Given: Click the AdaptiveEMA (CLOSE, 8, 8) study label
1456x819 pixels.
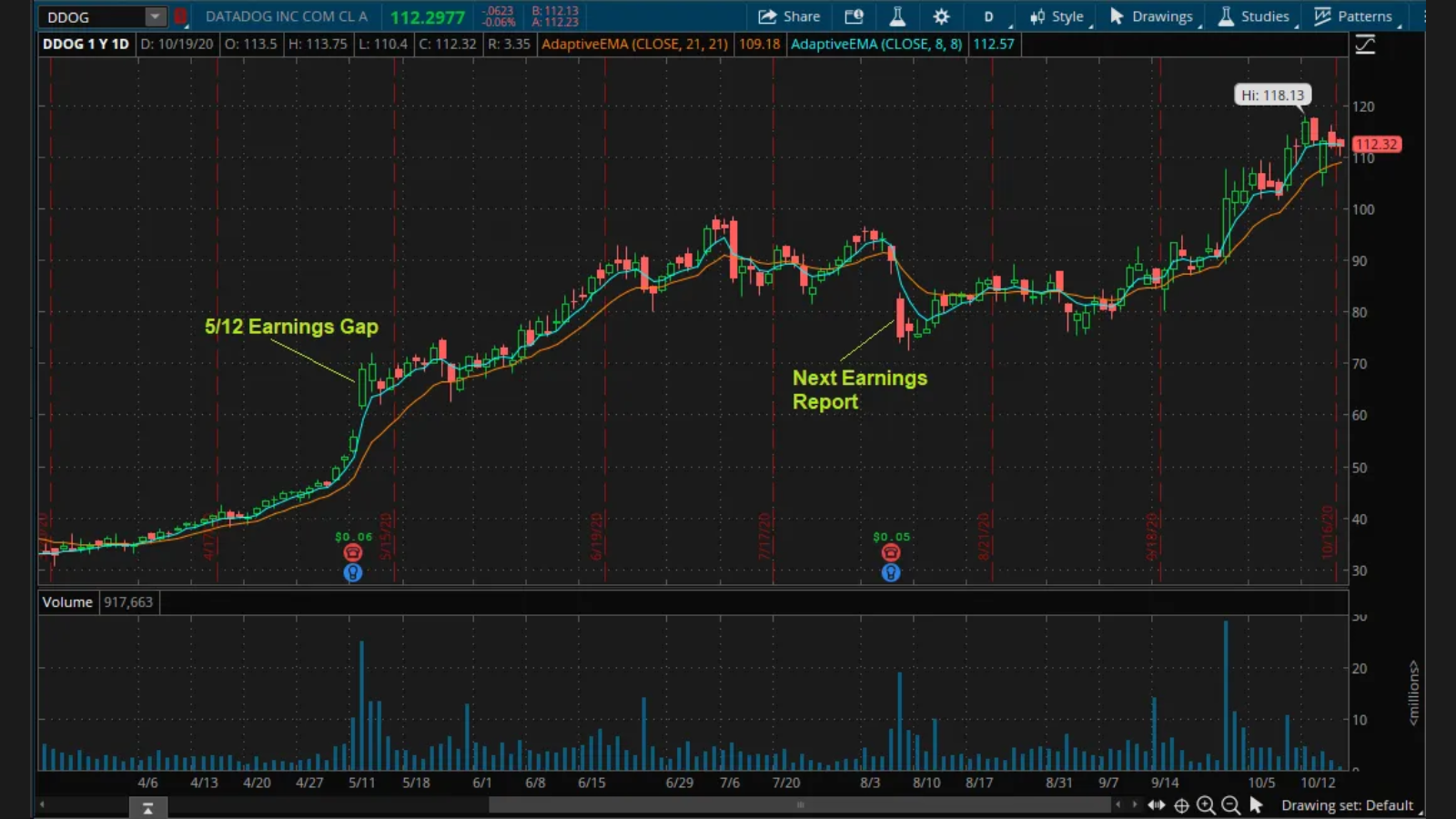Looking at the screenshot, I should [876, 44].
